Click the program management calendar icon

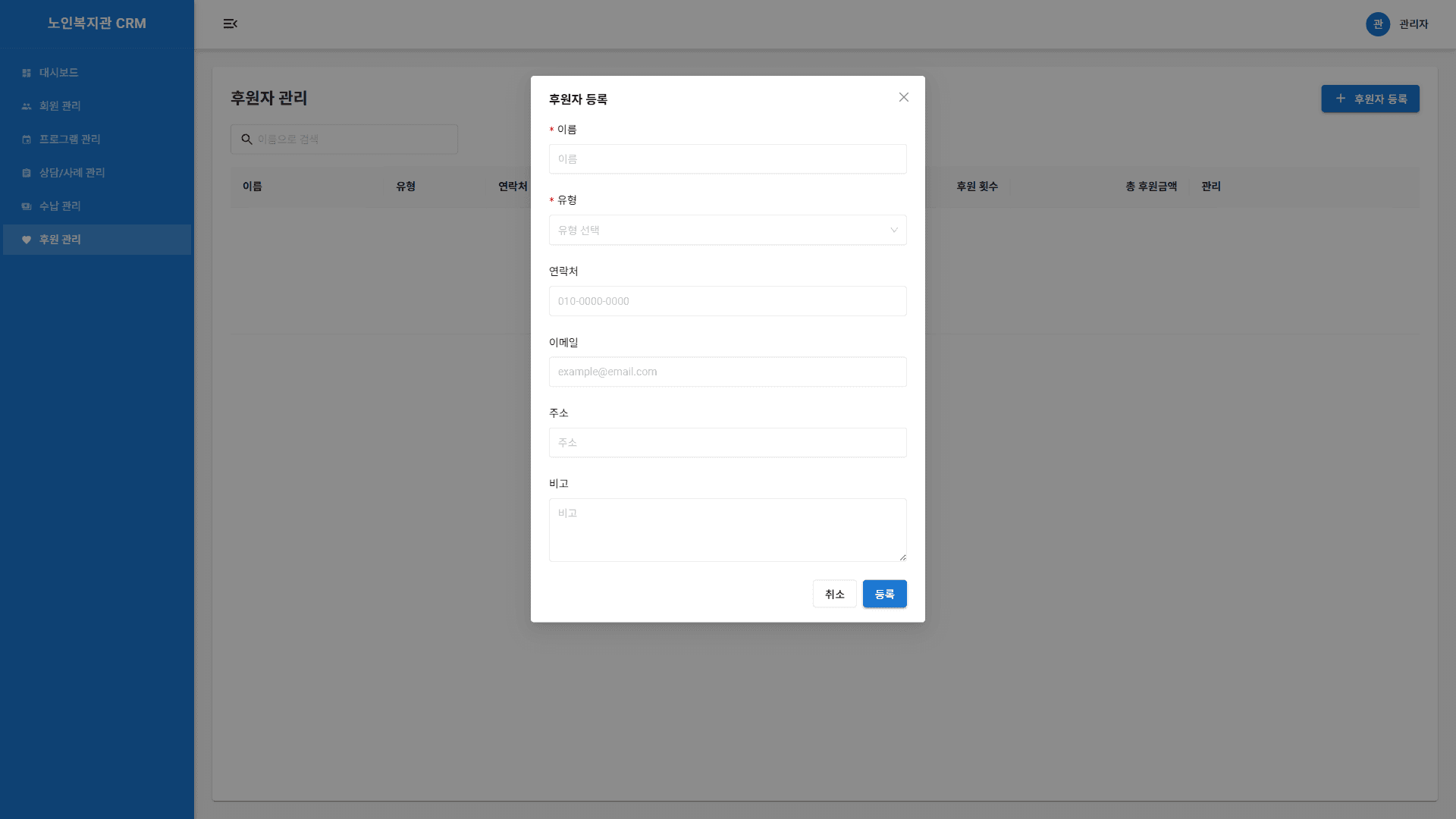coord(27,140)
